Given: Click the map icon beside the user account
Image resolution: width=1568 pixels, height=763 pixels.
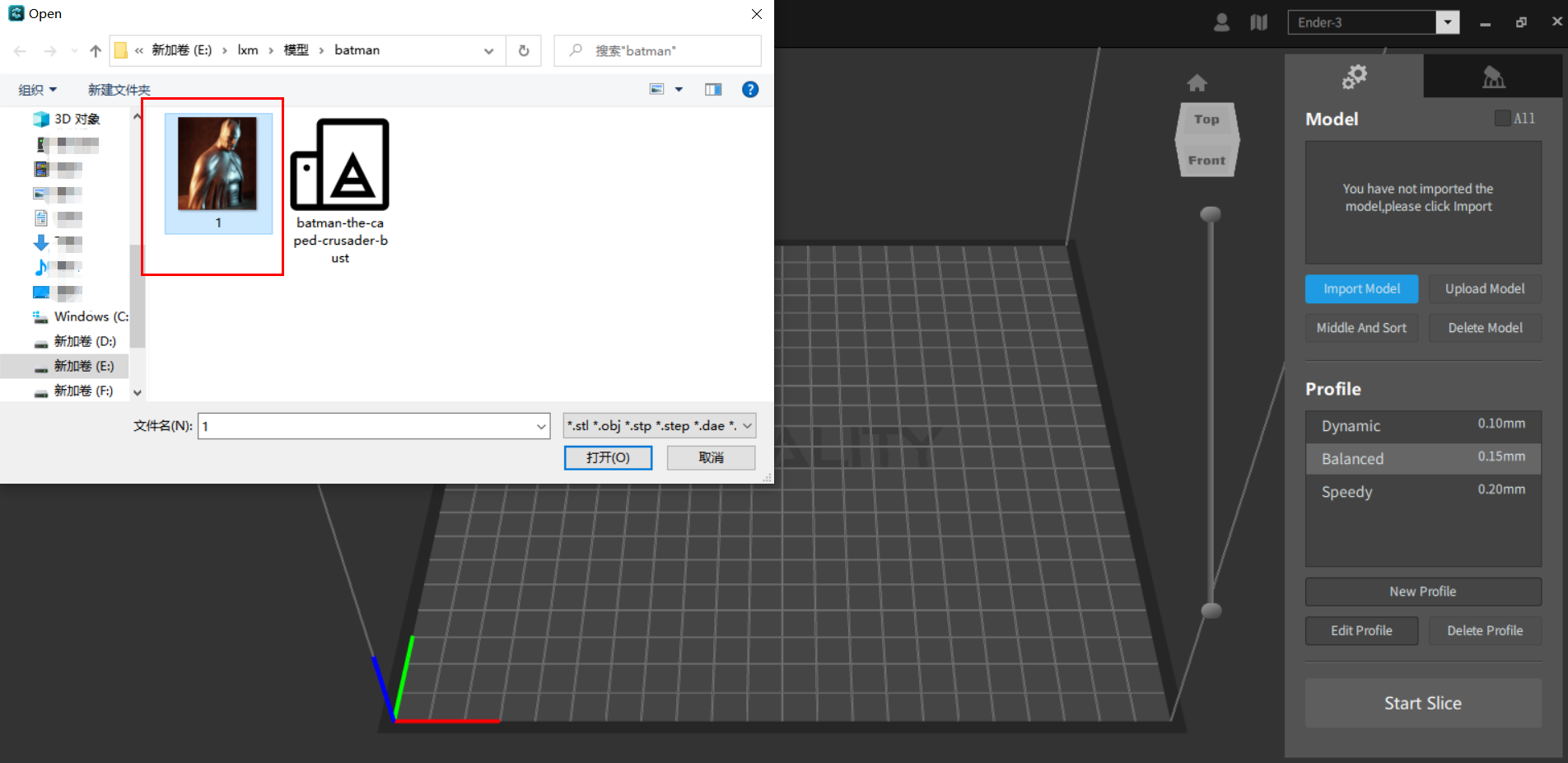Looking at the screenshot, I should 1259,22.
